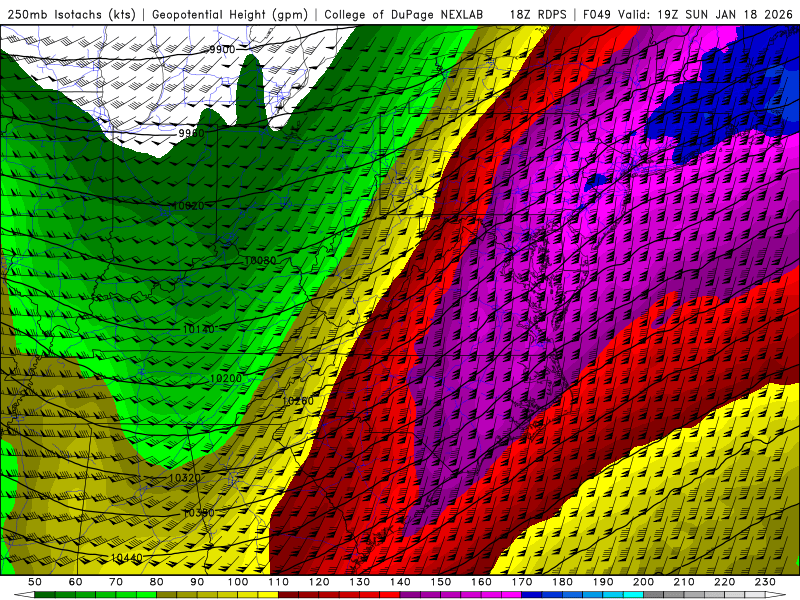
Task: Click the 150 value on the color scale
Action: click(x=441, y=582)
